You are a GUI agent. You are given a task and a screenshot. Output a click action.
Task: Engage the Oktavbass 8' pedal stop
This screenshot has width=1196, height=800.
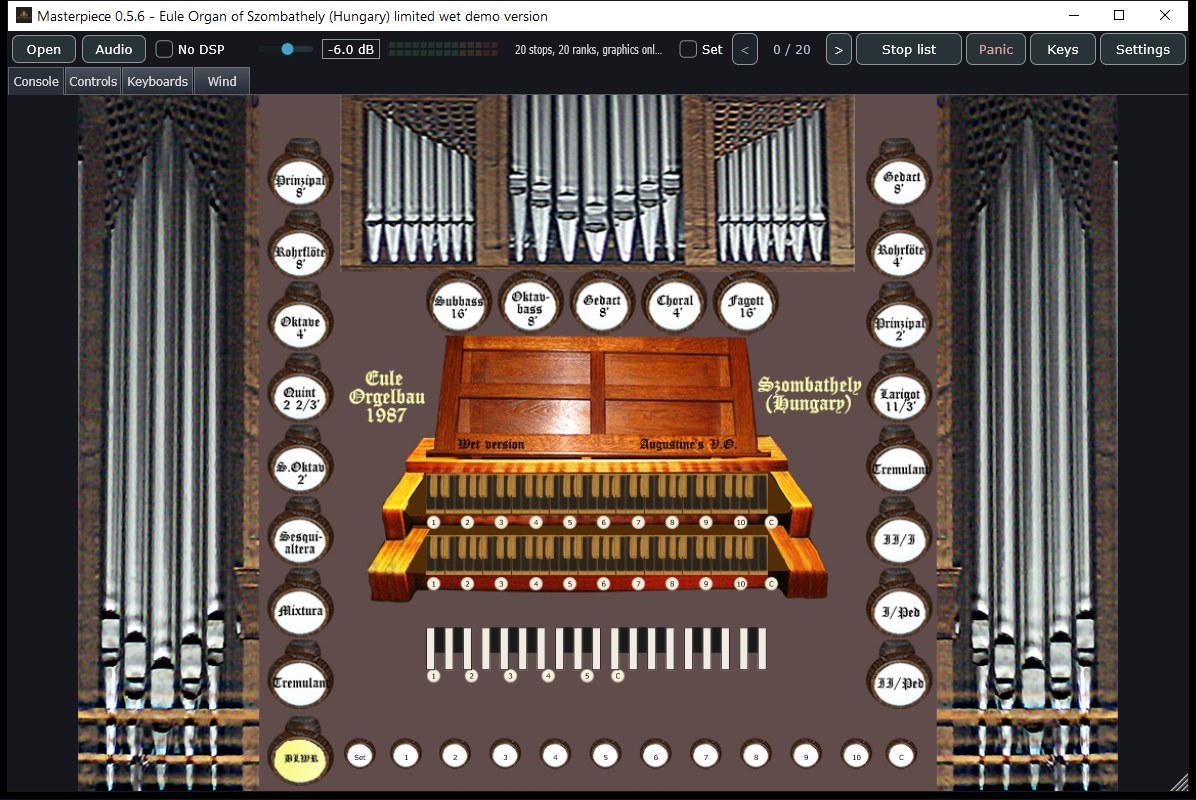529,304
